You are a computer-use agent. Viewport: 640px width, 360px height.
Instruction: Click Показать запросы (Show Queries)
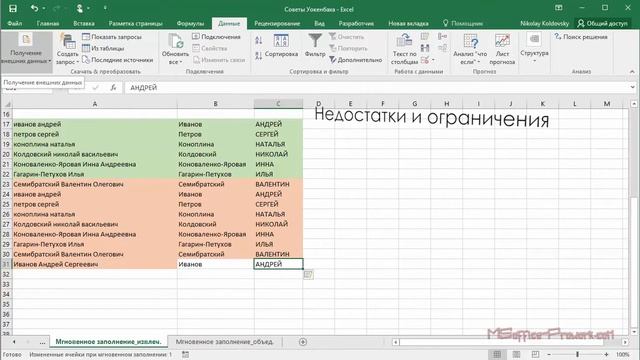[x=112, y=37]
